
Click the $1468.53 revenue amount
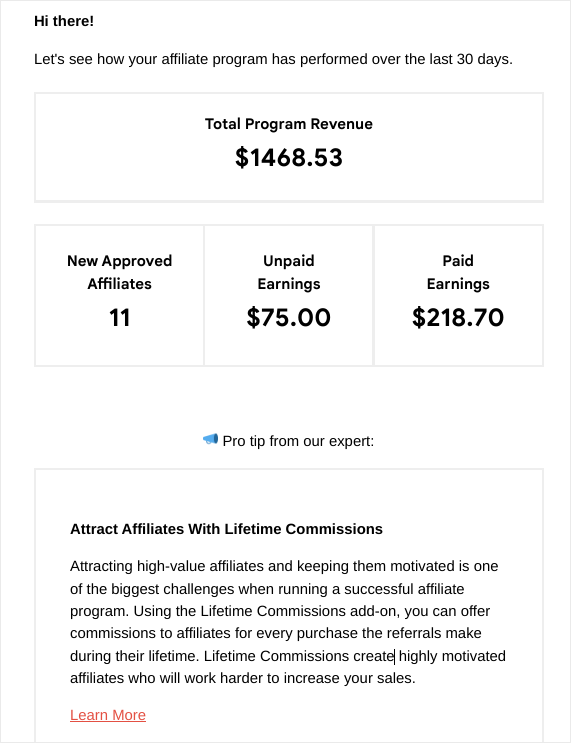click(x=289, y=157)
